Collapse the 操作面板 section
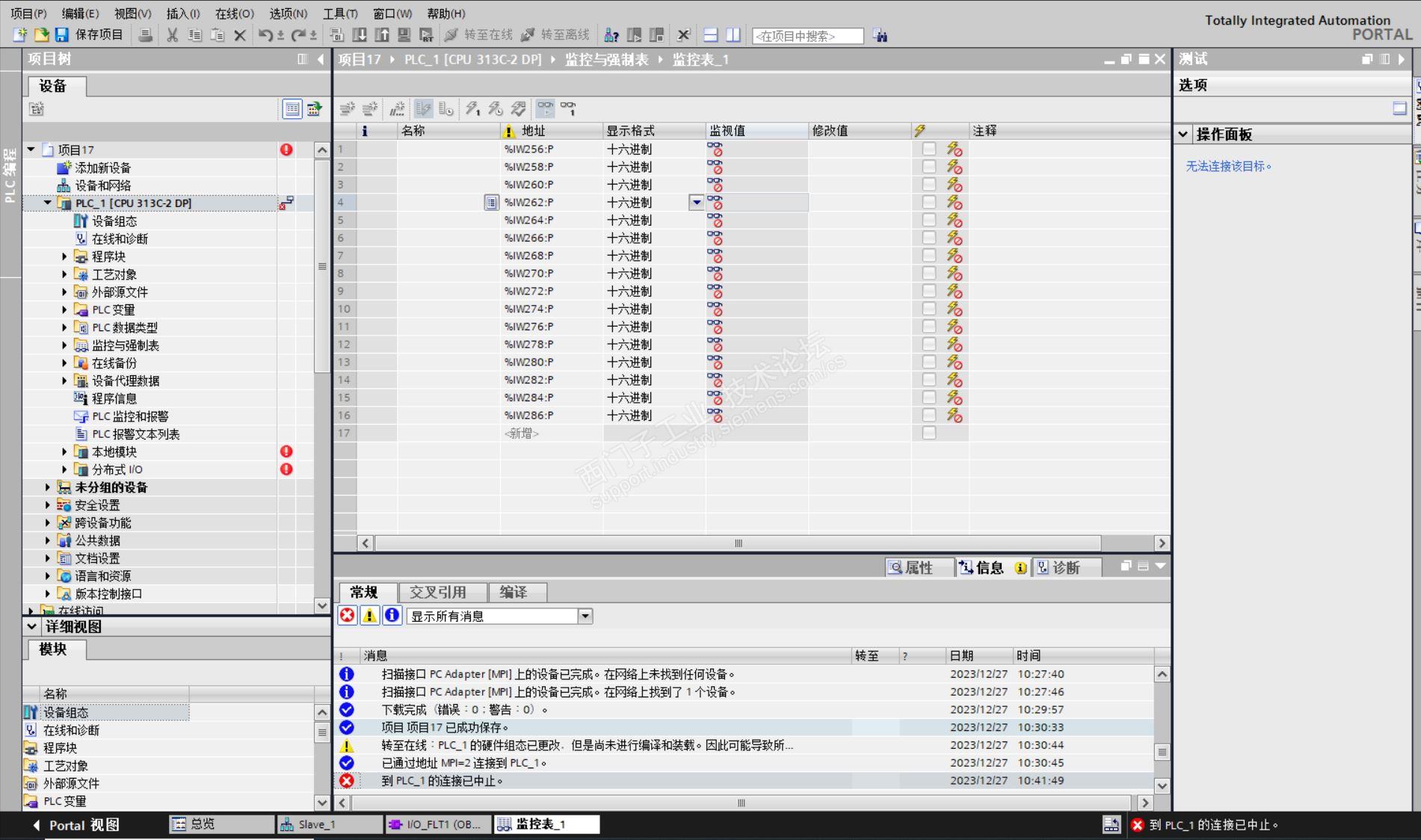Screen dimensions: 1421x840 pos(1183,135)
